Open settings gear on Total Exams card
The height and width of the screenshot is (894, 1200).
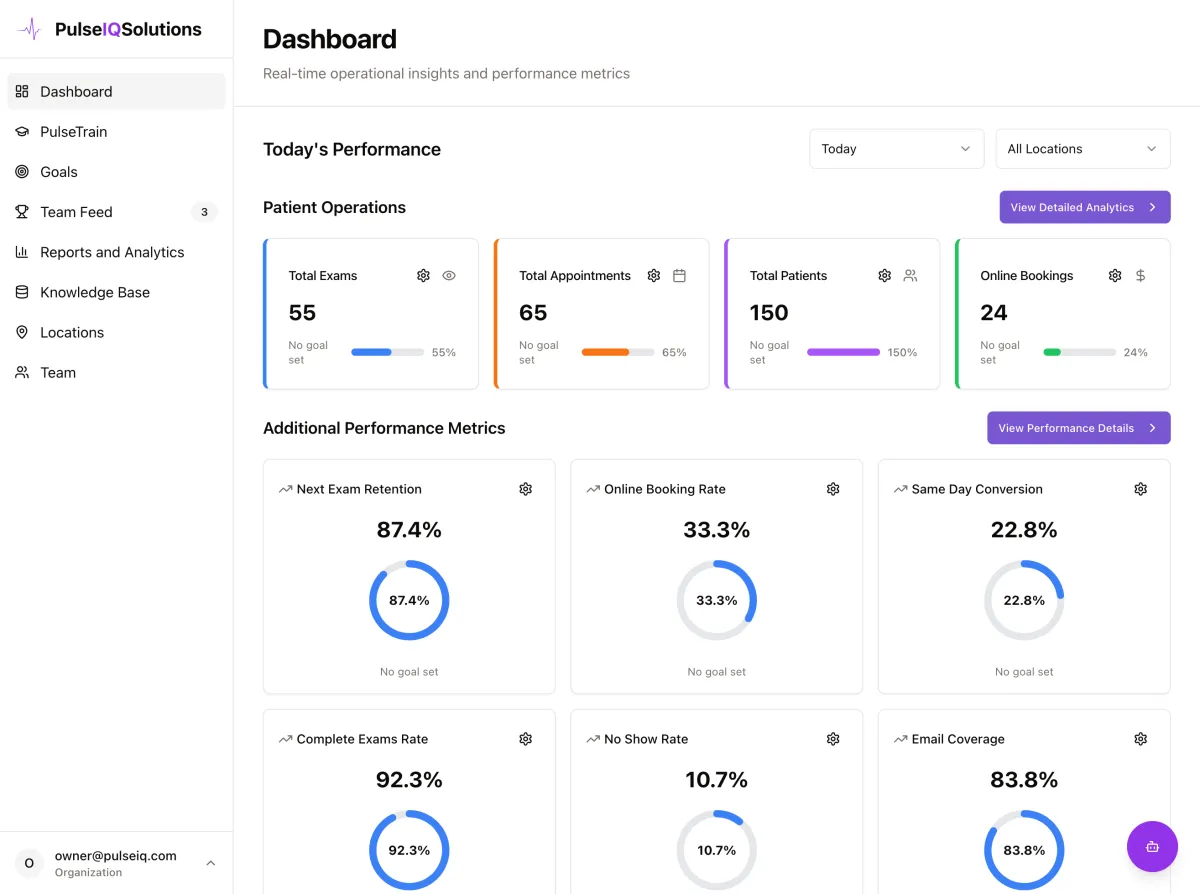(423, 276)
